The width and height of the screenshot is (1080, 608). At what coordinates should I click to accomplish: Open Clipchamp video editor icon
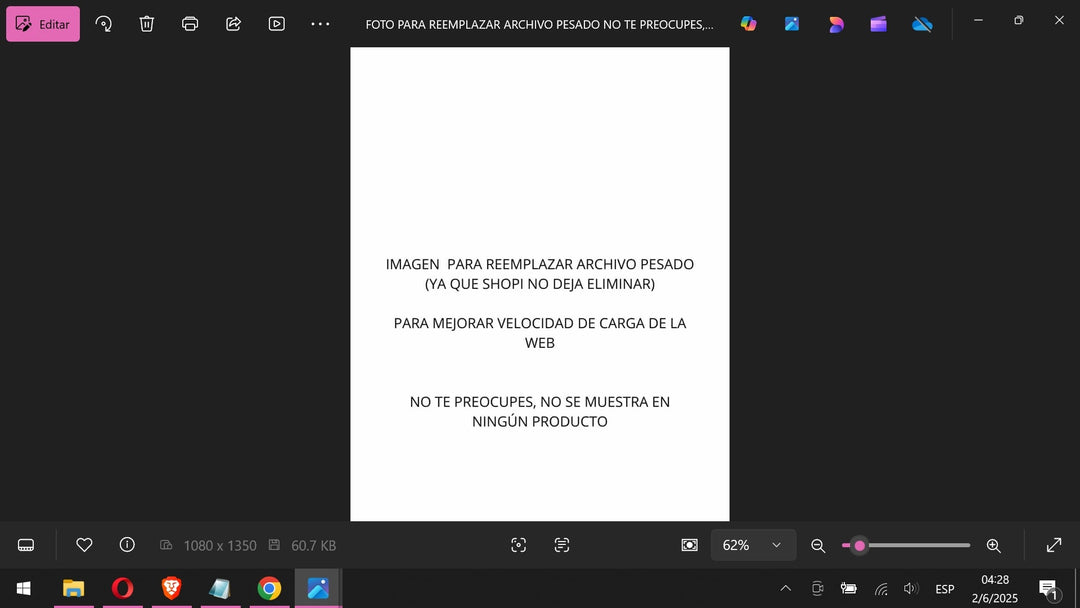pyautogui.click(x=878, y=24)
